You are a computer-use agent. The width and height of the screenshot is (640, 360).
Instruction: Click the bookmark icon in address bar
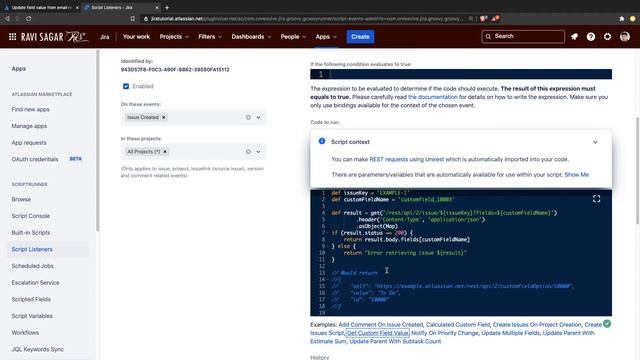(x=133, y=18)
